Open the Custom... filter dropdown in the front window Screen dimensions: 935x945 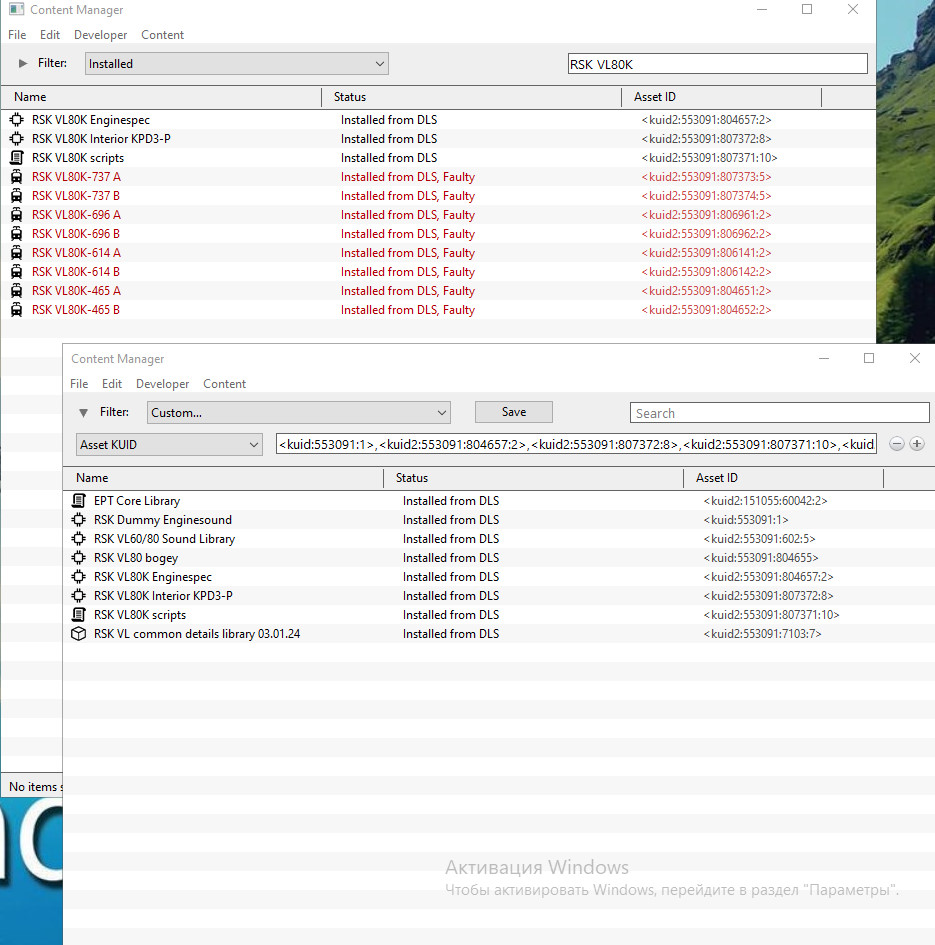pyautogui.click(x=298, y=412)
